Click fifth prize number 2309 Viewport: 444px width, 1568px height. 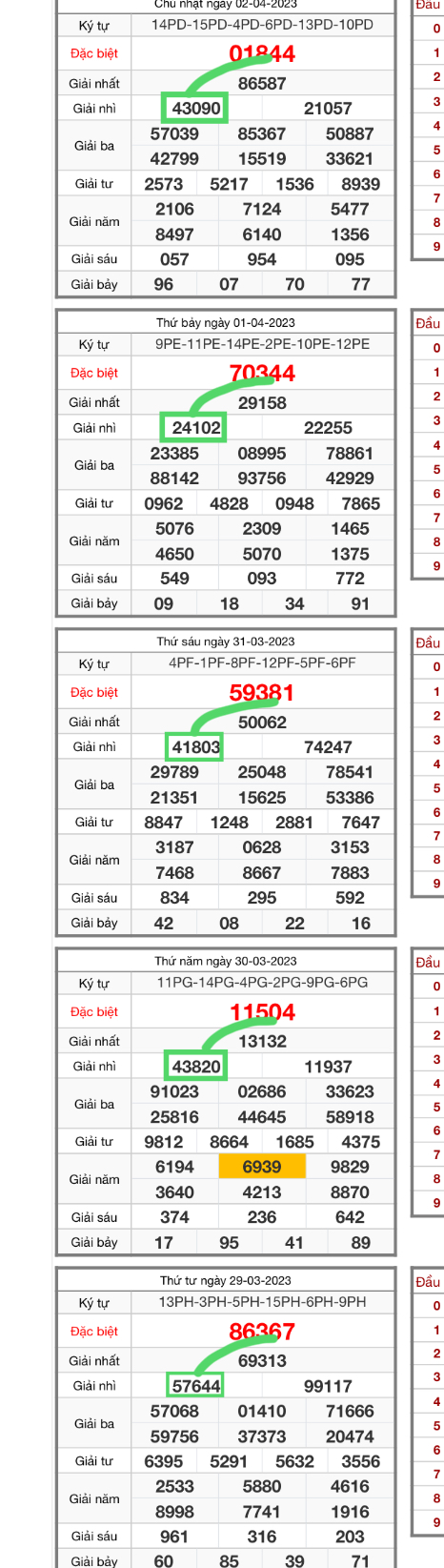(x=262, y=528)
